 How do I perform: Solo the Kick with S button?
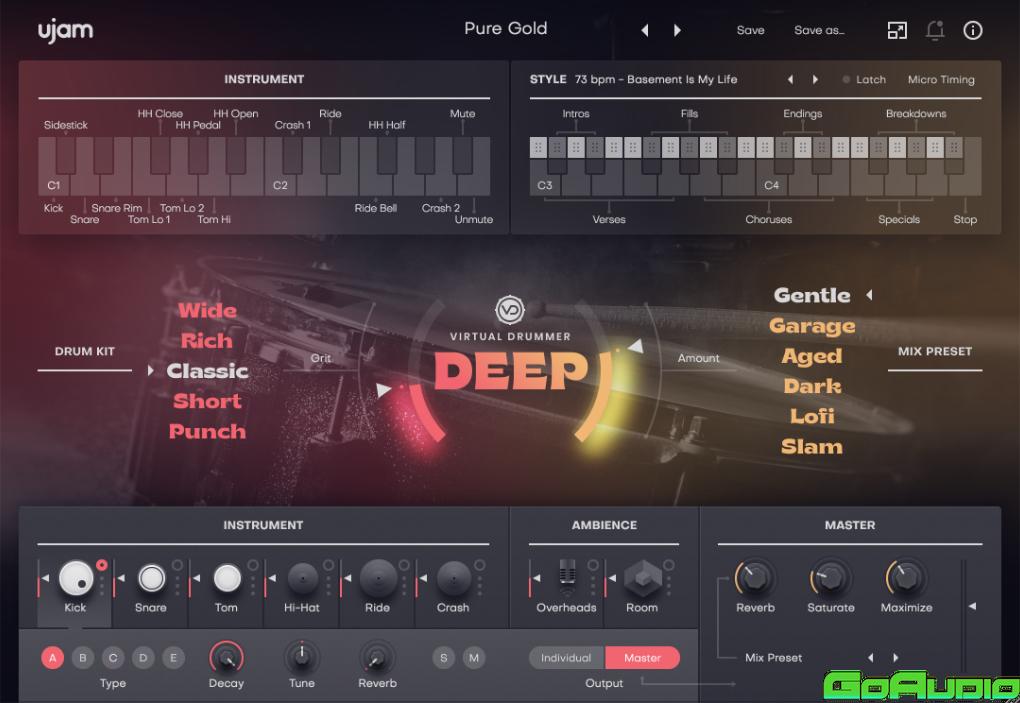444,657
